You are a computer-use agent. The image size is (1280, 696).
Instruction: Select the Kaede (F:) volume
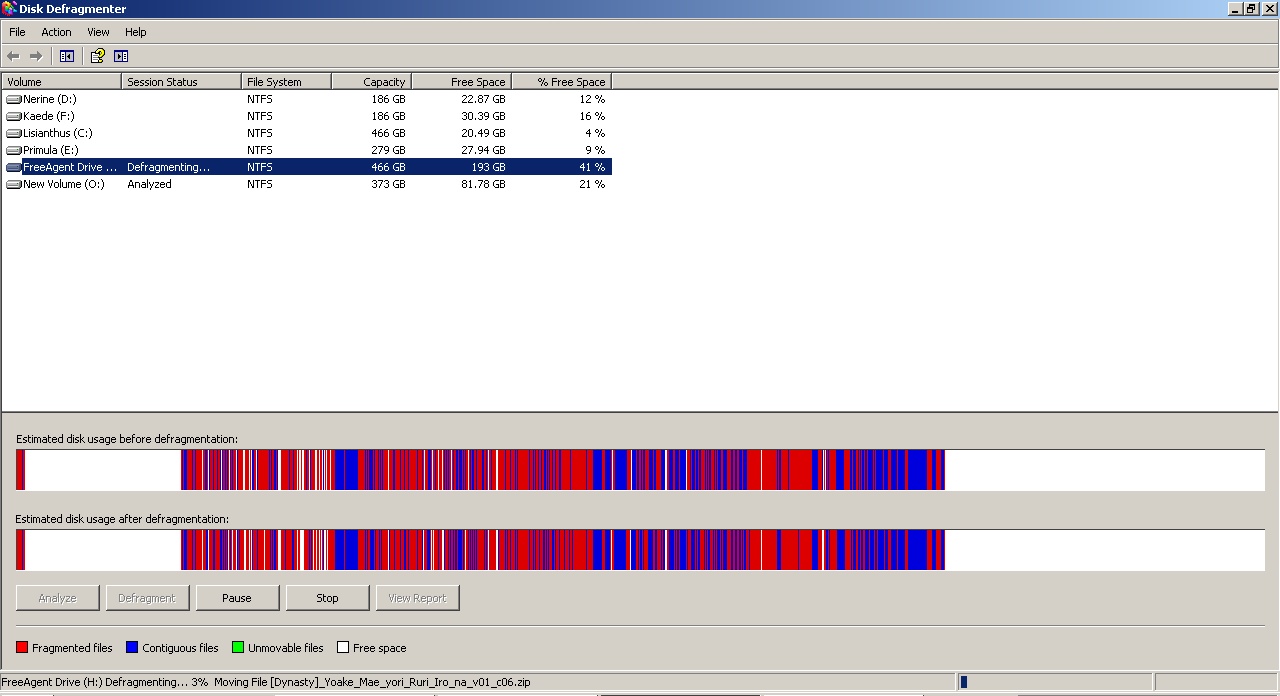click(48, 116)
